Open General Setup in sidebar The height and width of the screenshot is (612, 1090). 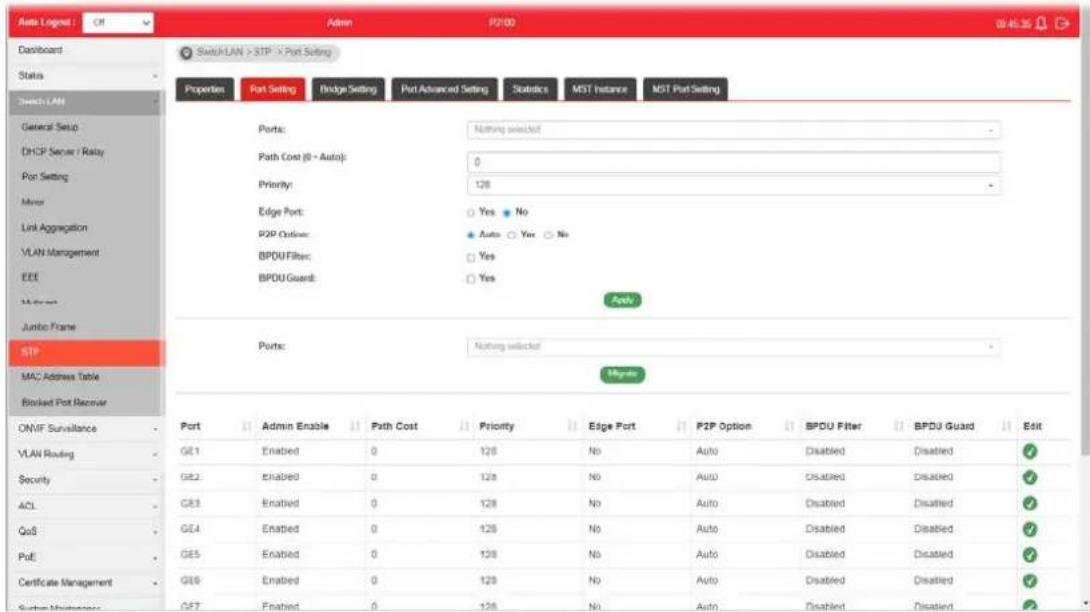50,127
